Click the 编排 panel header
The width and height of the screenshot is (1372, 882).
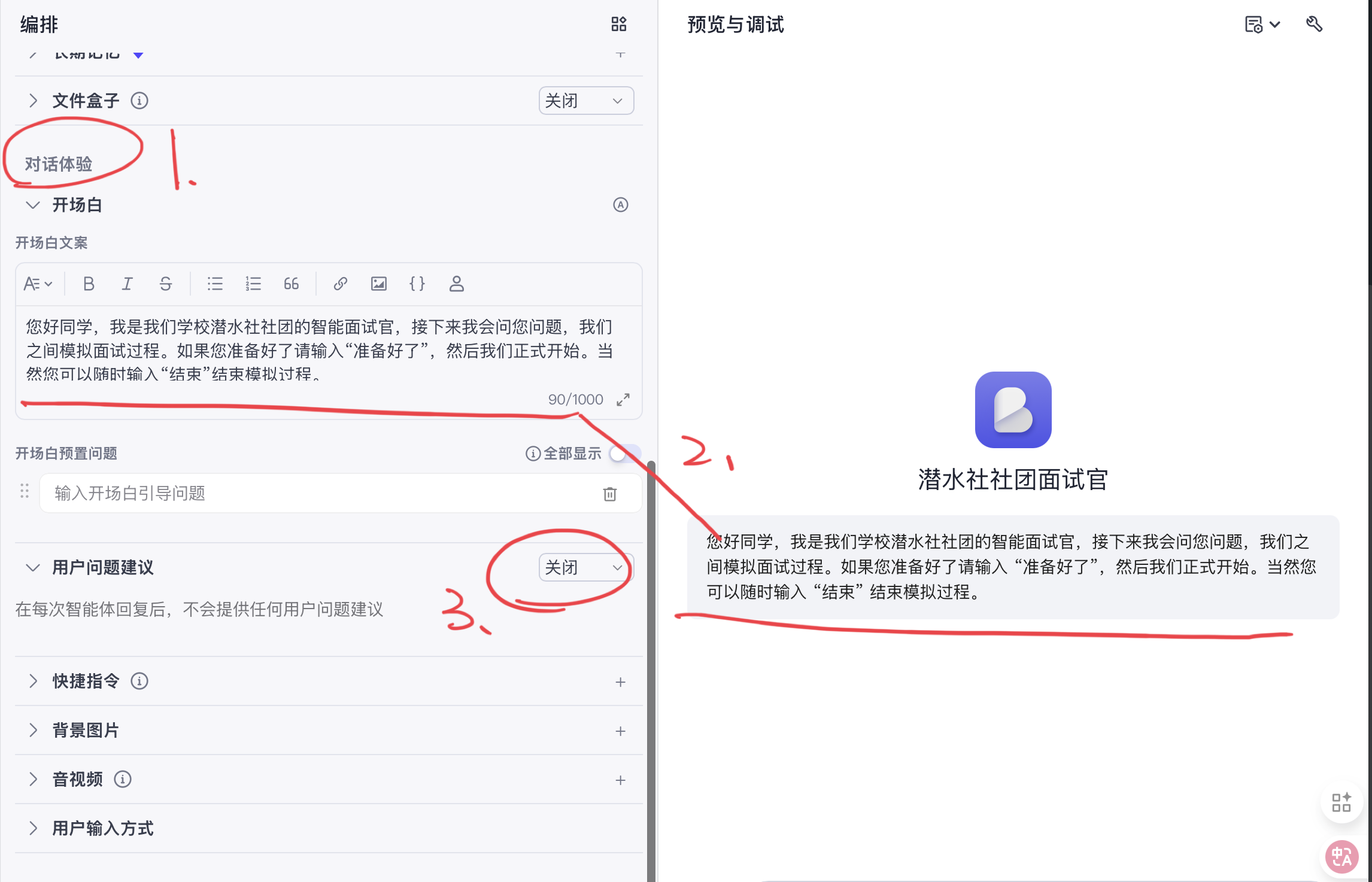(x=40, y=25)
